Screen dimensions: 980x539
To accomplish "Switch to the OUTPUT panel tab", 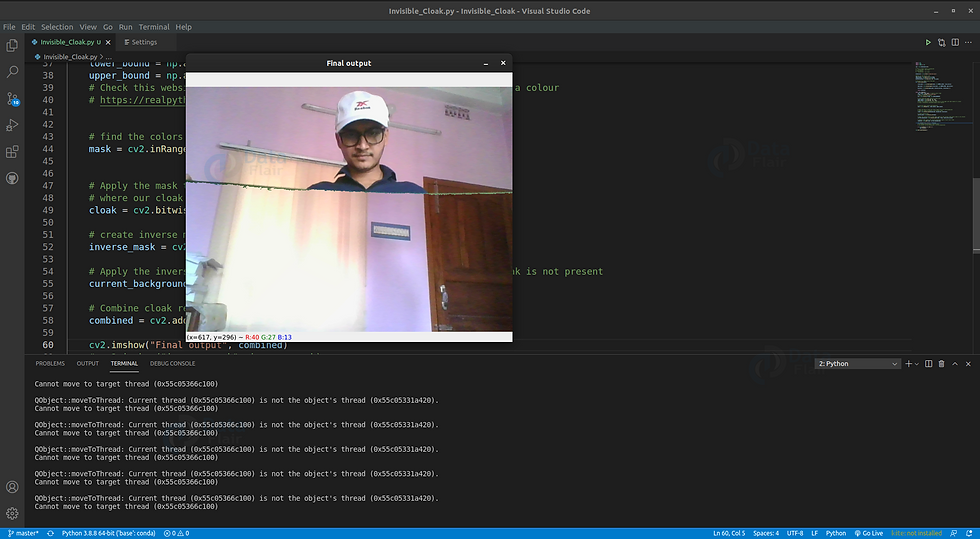I will click(x=88, y=363).
